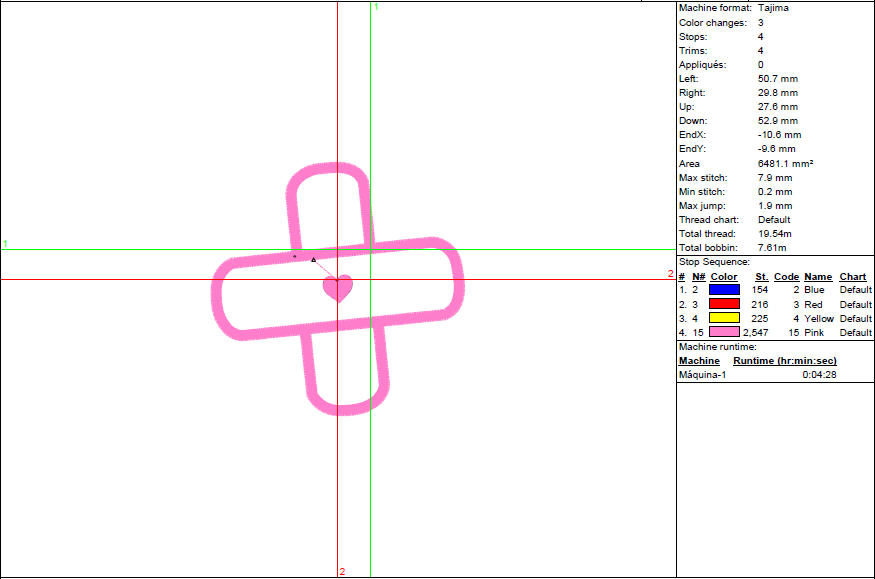Click the pink heart in the design

point(337,288)
